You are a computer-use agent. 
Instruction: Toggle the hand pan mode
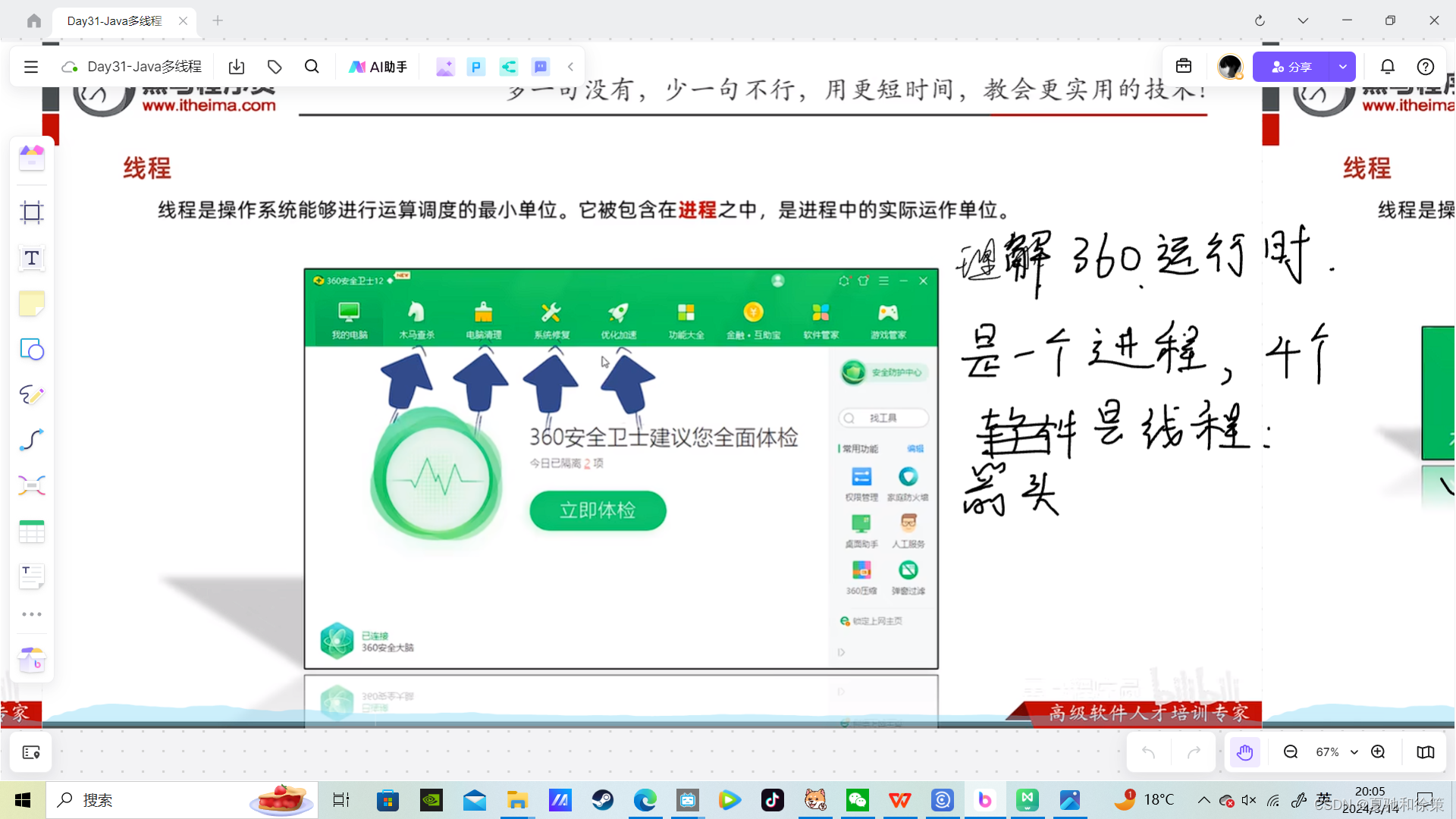[1244, 752]
